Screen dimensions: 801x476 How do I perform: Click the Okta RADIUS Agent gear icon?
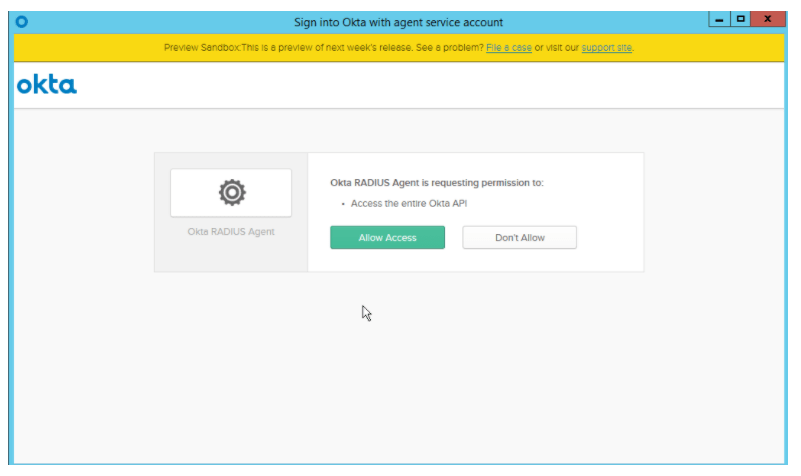click(231, 192)
